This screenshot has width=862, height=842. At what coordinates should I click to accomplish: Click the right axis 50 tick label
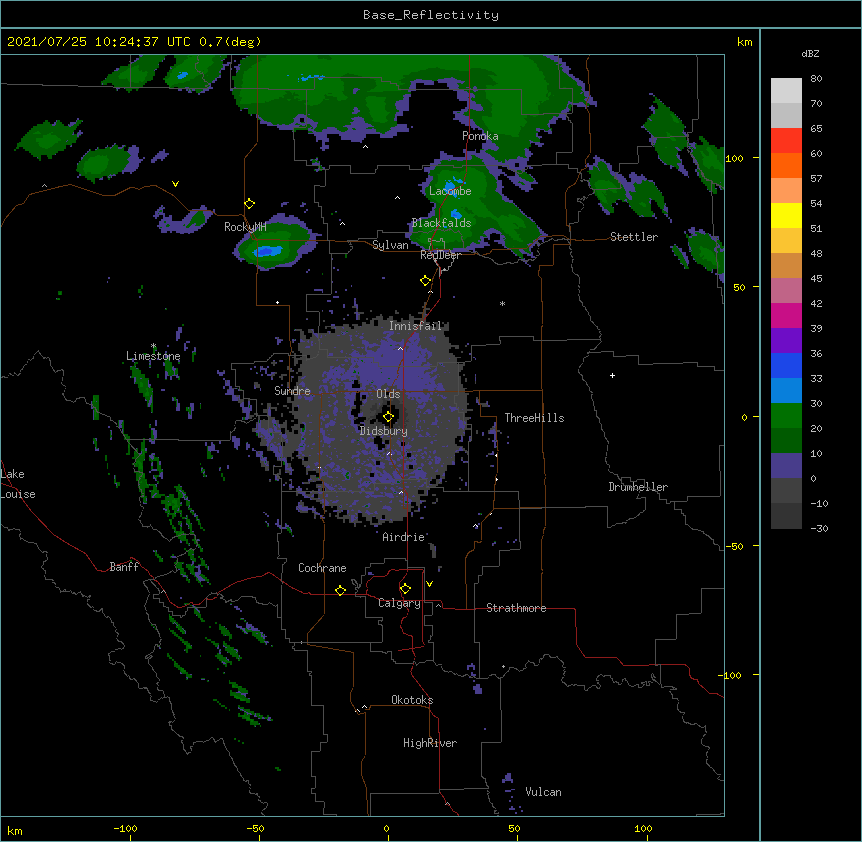click(x=739, y=287)
